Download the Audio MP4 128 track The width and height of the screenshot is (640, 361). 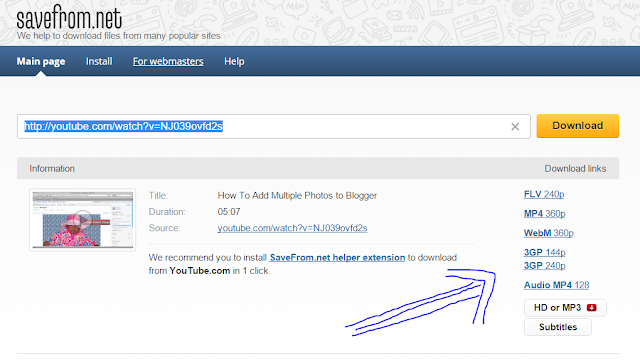[556, 285]
